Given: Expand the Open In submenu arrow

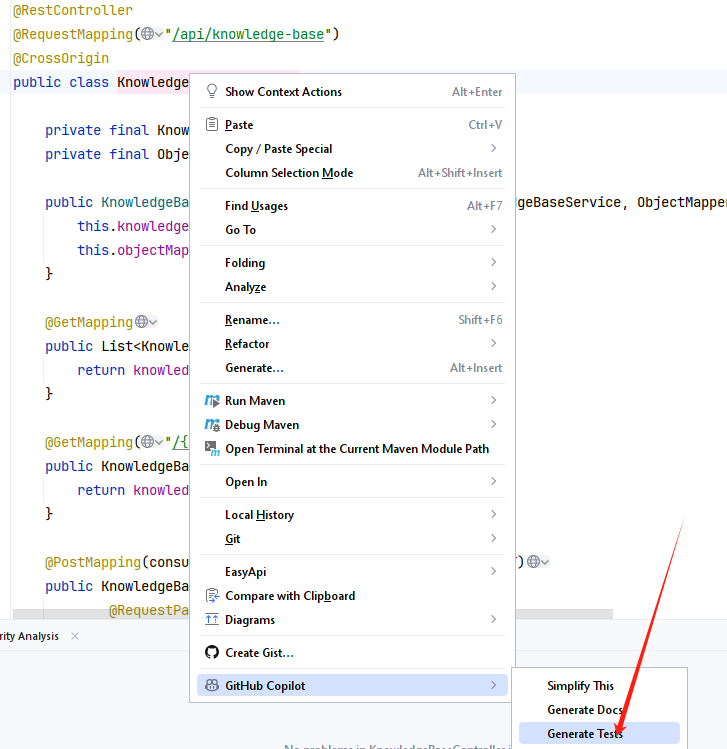Looking at the screenshot, I should (493, 481).
